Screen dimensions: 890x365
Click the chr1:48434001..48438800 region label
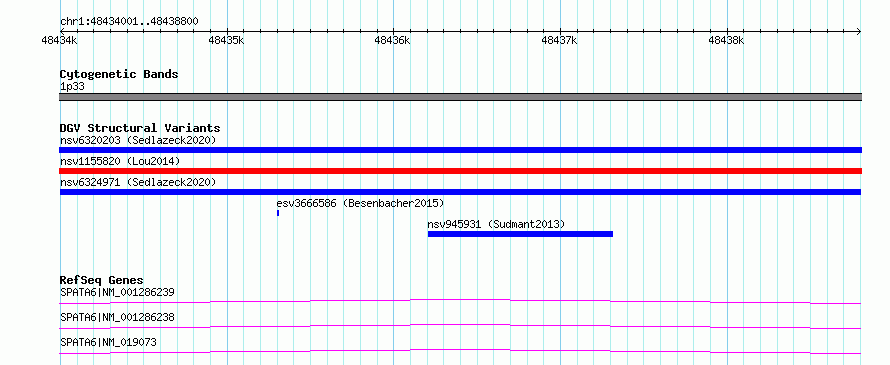click(129, 22)
